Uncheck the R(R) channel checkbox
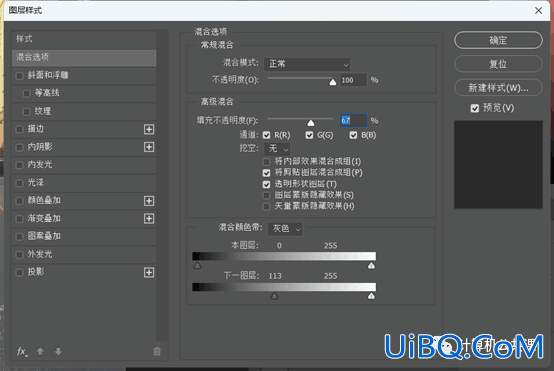The width and height of the screenshot is (554, 371). tap(266, 135)
